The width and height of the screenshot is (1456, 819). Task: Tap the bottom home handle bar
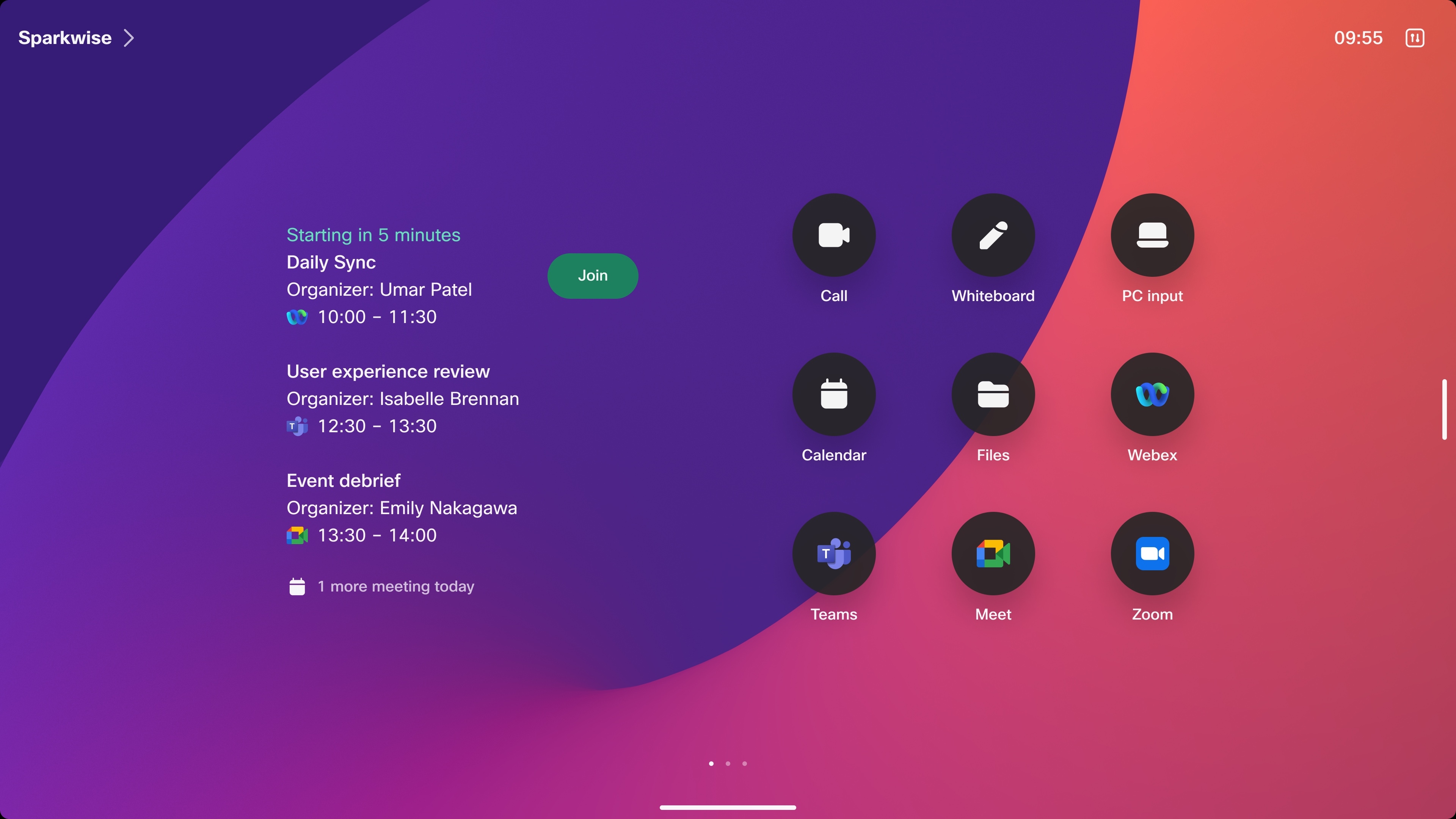[x=728, y=807]
